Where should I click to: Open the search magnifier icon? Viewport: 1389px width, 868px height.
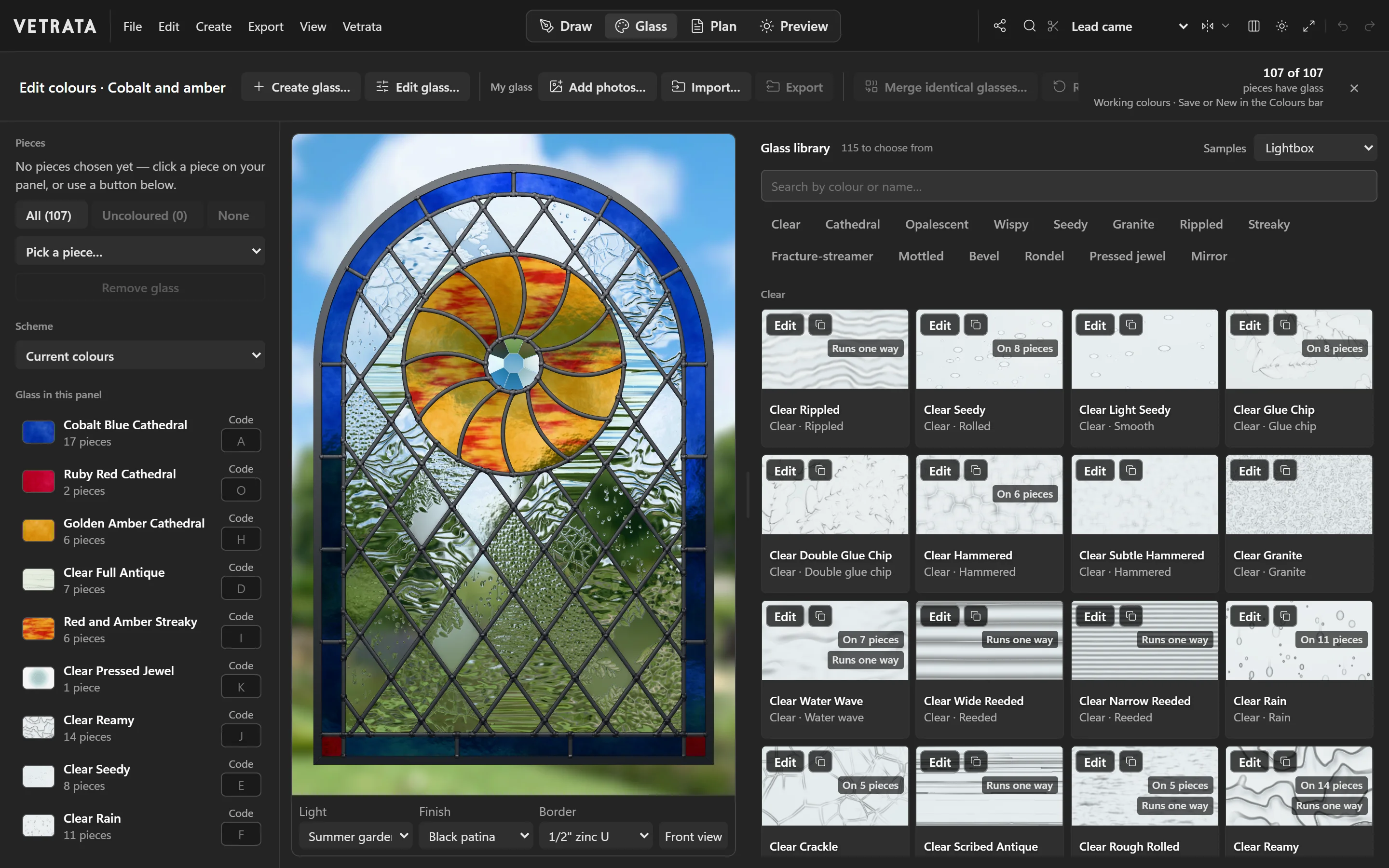[x=1029, y=26]
